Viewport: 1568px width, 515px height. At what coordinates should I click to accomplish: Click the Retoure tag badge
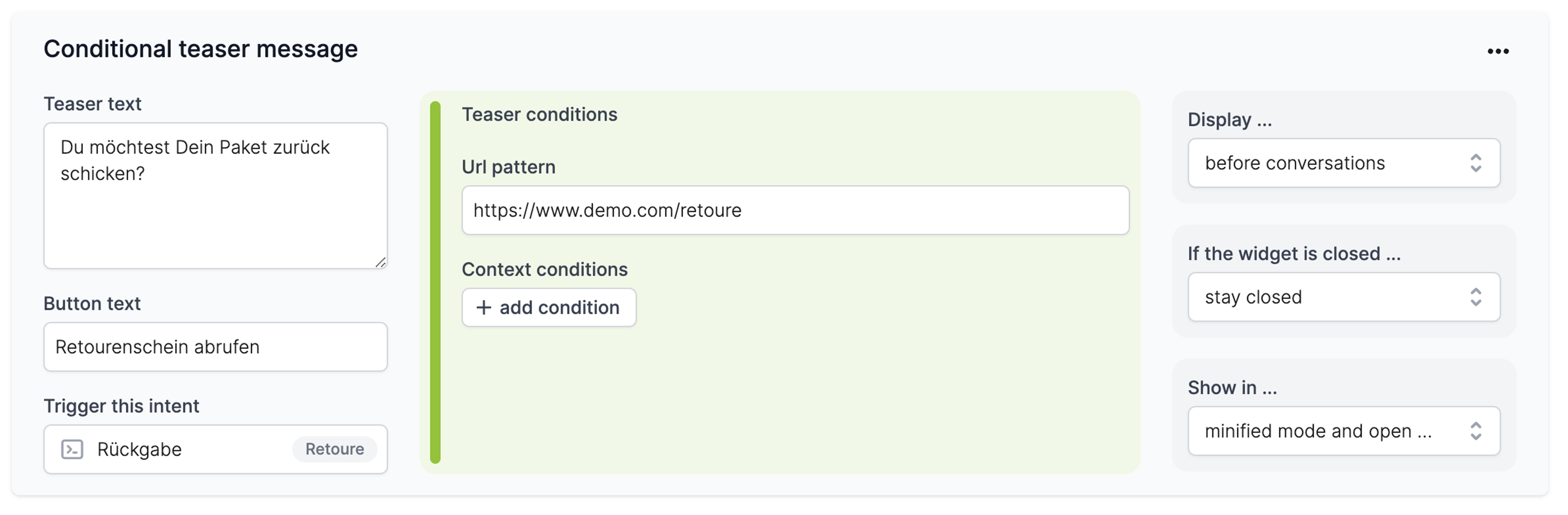(x=334, y=449)
